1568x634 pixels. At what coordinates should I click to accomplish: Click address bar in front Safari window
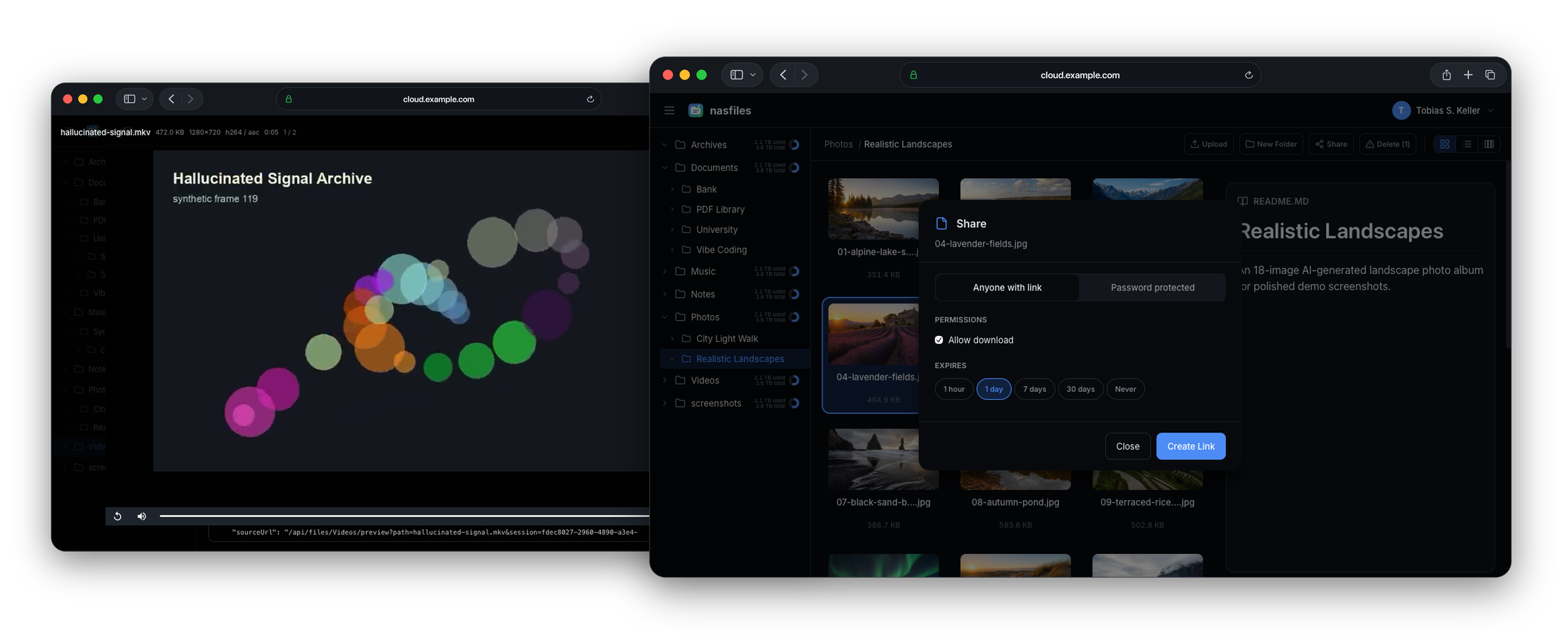[x=1080, y=75]
